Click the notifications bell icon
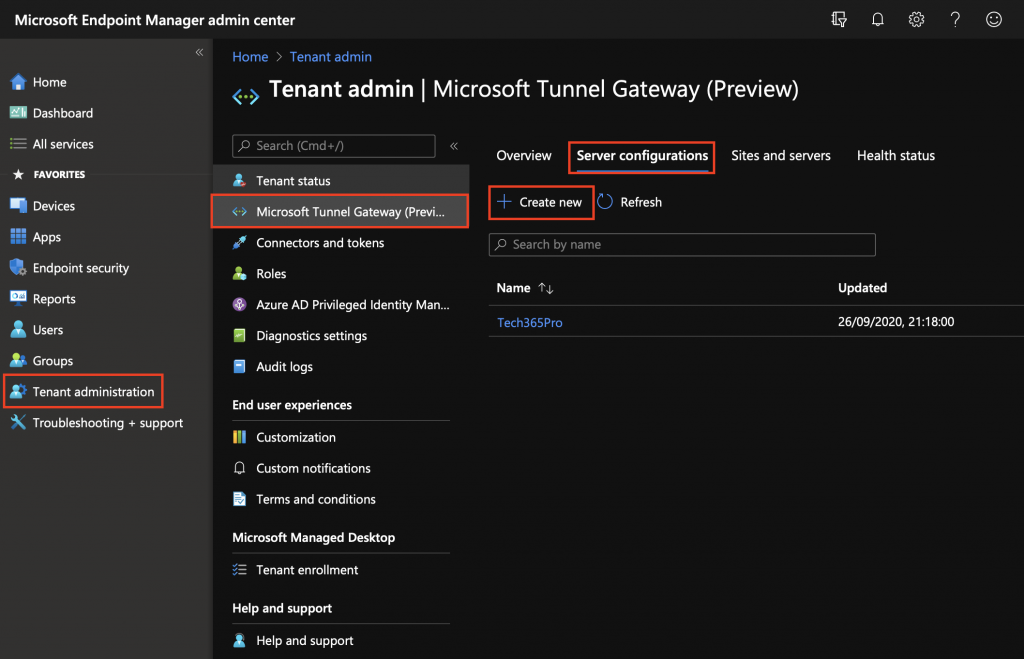This screenshot has width=1024, height=659. 877,20
